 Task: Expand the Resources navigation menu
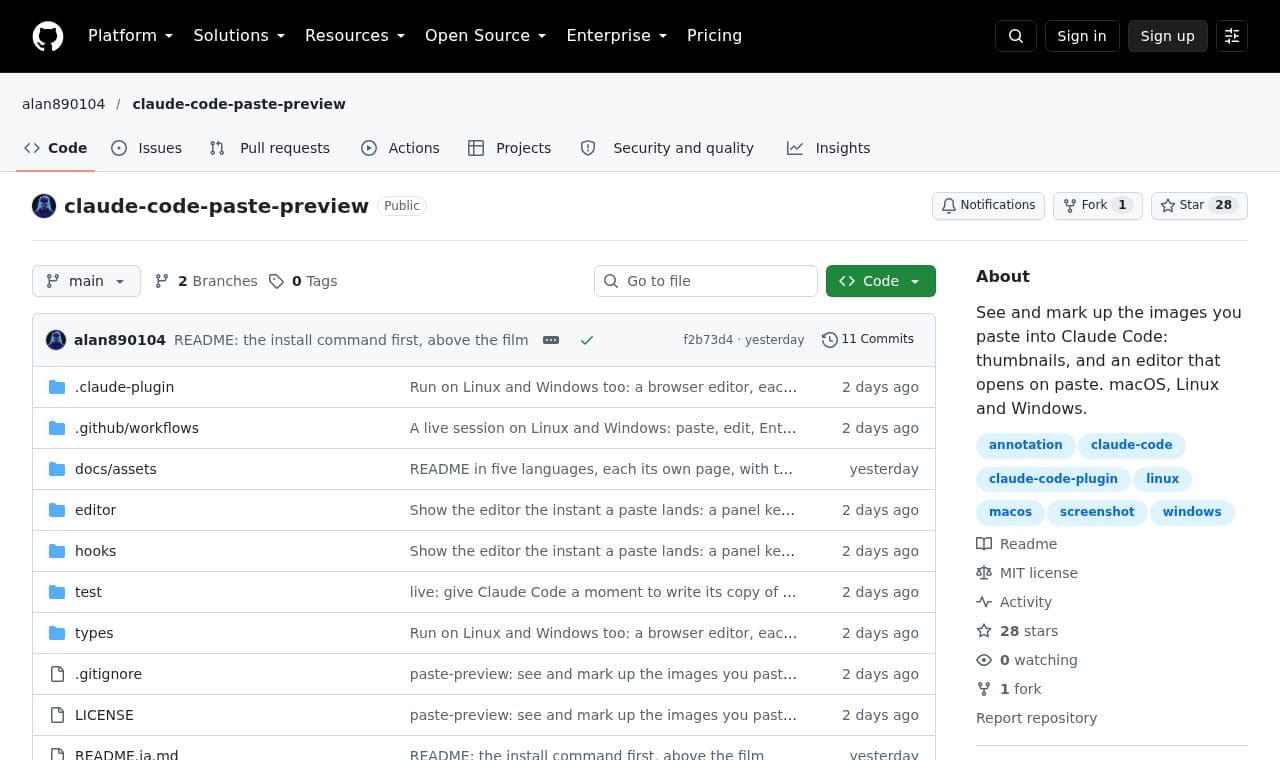355,36
